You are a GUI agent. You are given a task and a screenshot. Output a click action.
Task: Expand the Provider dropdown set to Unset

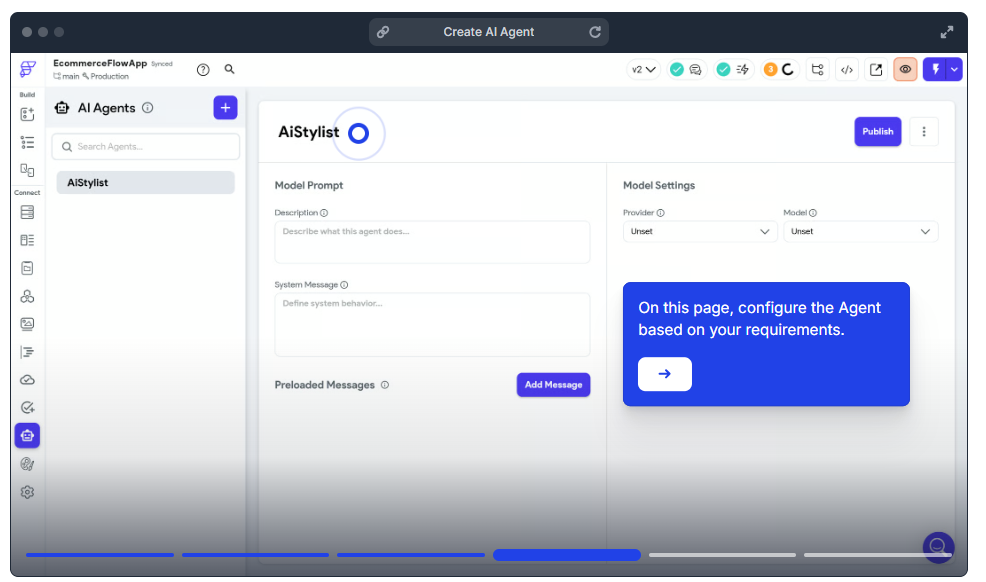coord(700,231)
